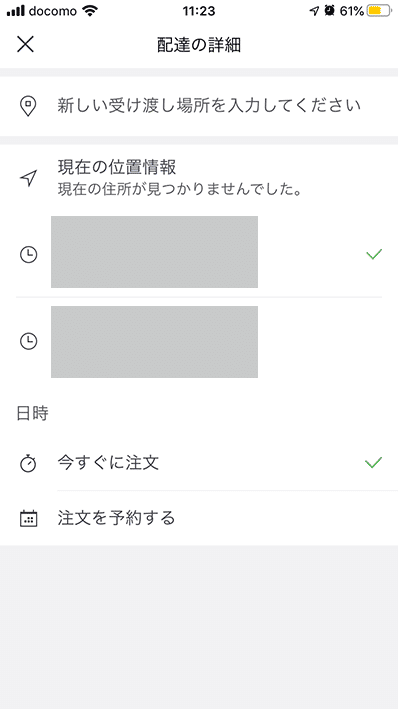Viewport: 398px width, 709px height.
Task: Tap green checkmark beside 今すぐに注文
Action: click(x=374, y=463)
